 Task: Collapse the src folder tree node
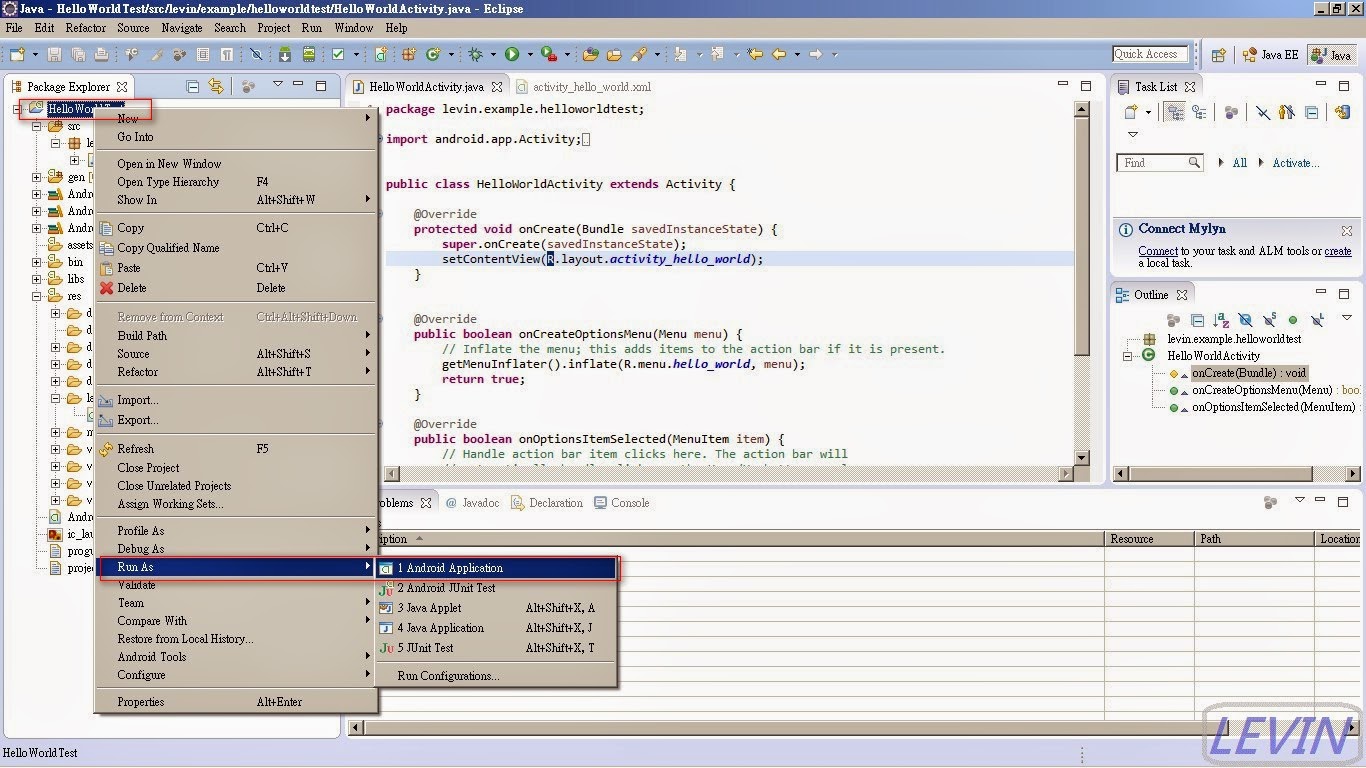click(37, 127)
